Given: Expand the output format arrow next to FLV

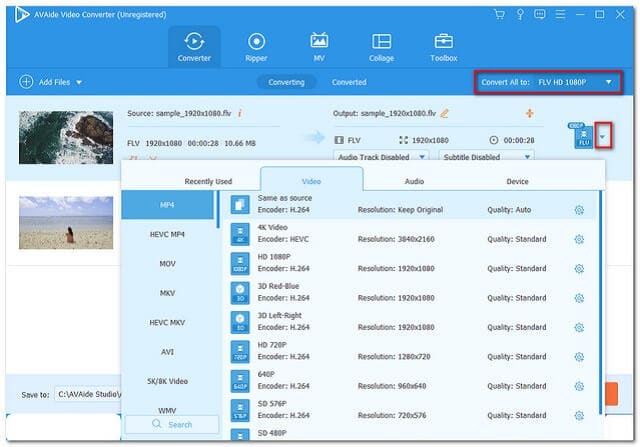Looking at the screenshot, I should 603,136.
